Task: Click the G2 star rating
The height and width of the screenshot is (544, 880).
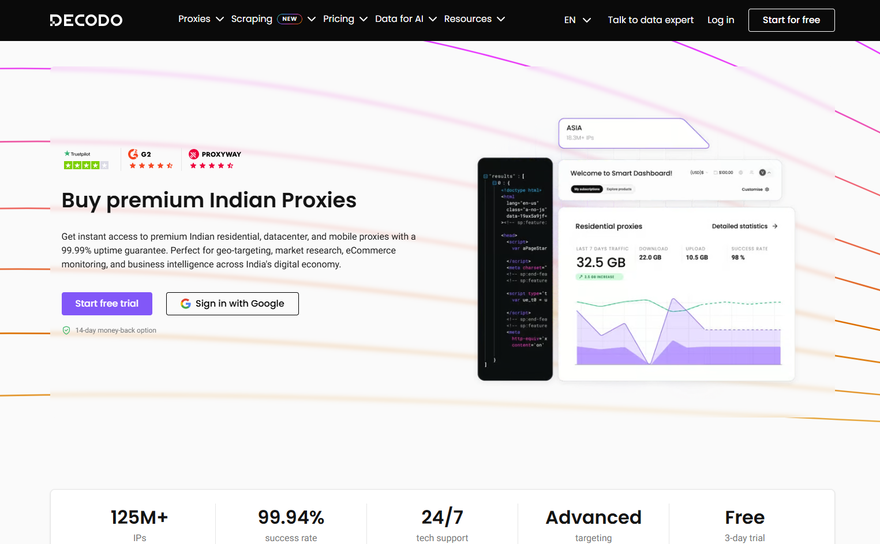Action: (150, 166)
